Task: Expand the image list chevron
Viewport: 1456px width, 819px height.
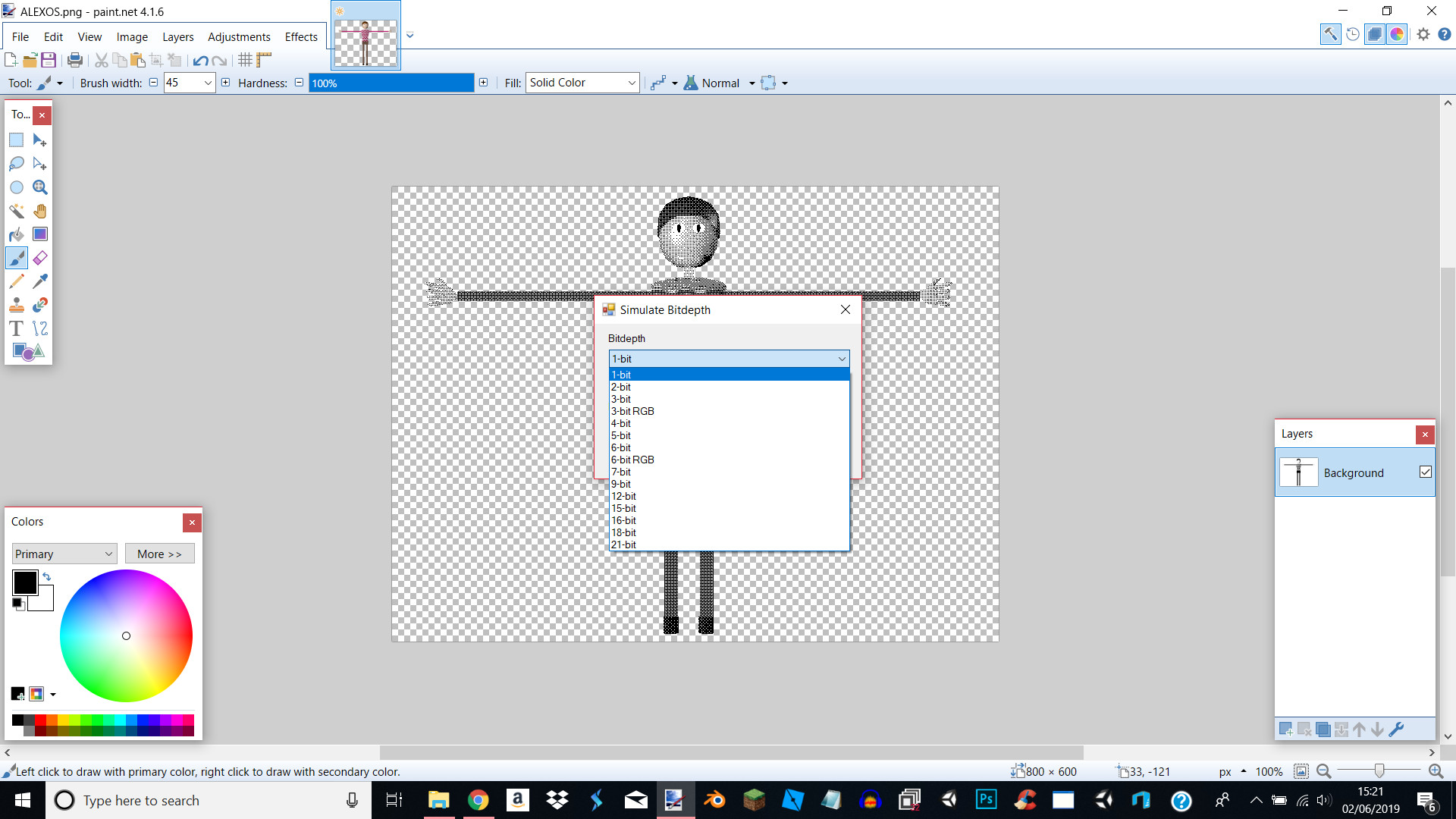Action: (x=410, y=35)
